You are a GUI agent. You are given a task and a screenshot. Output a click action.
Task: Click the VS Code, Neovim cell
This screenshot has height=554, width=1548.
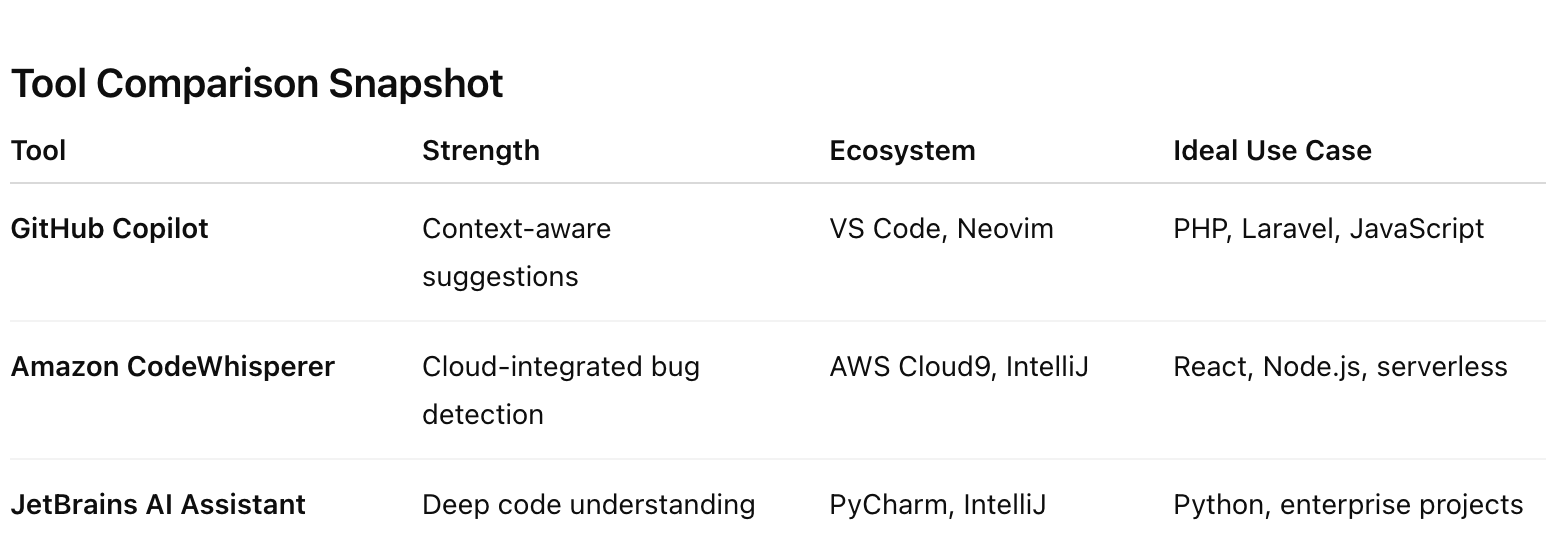point(941,229)
